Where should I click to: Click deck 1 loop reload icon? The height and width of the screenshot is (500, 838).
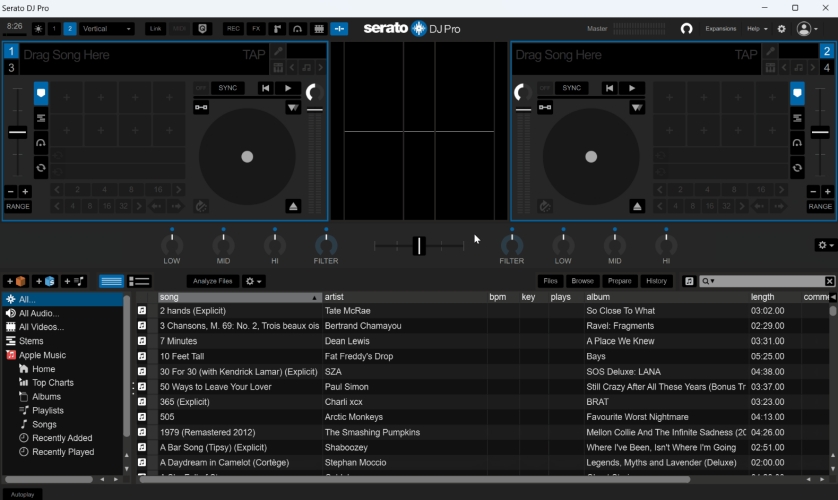coord(41,168)
